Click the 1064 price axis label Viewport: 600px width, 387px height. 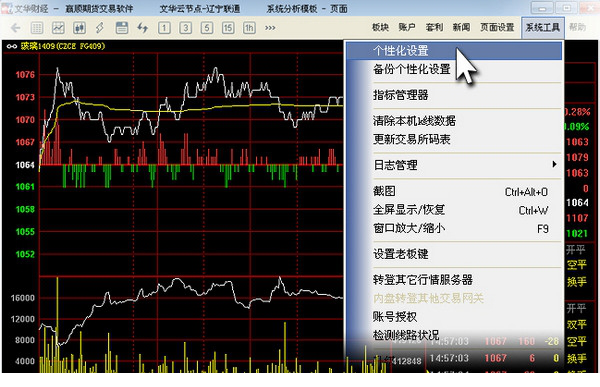coord(25,165)
